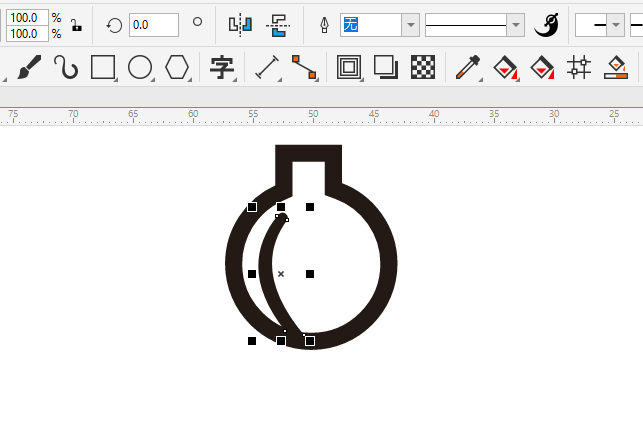Select the Connector tool
This screenshot has width=643, height=435.
[x=303, y=67]
